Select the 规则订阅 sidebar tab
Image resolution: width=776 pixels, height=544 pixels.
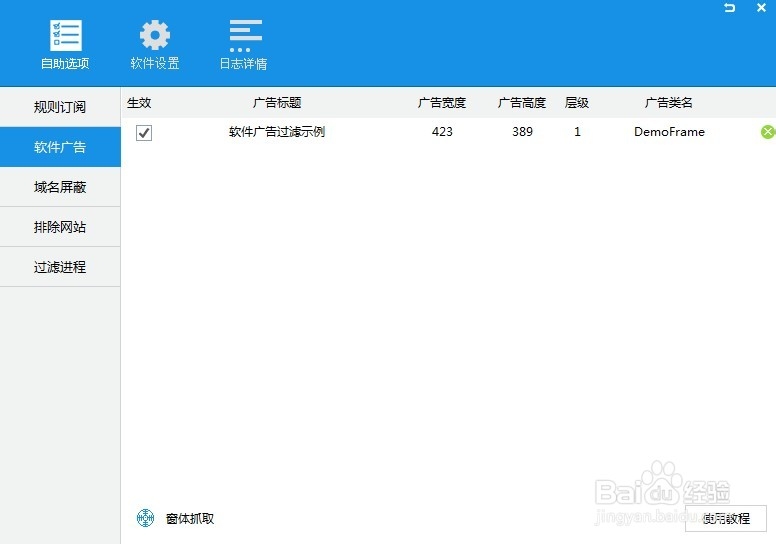coord(60,107)
